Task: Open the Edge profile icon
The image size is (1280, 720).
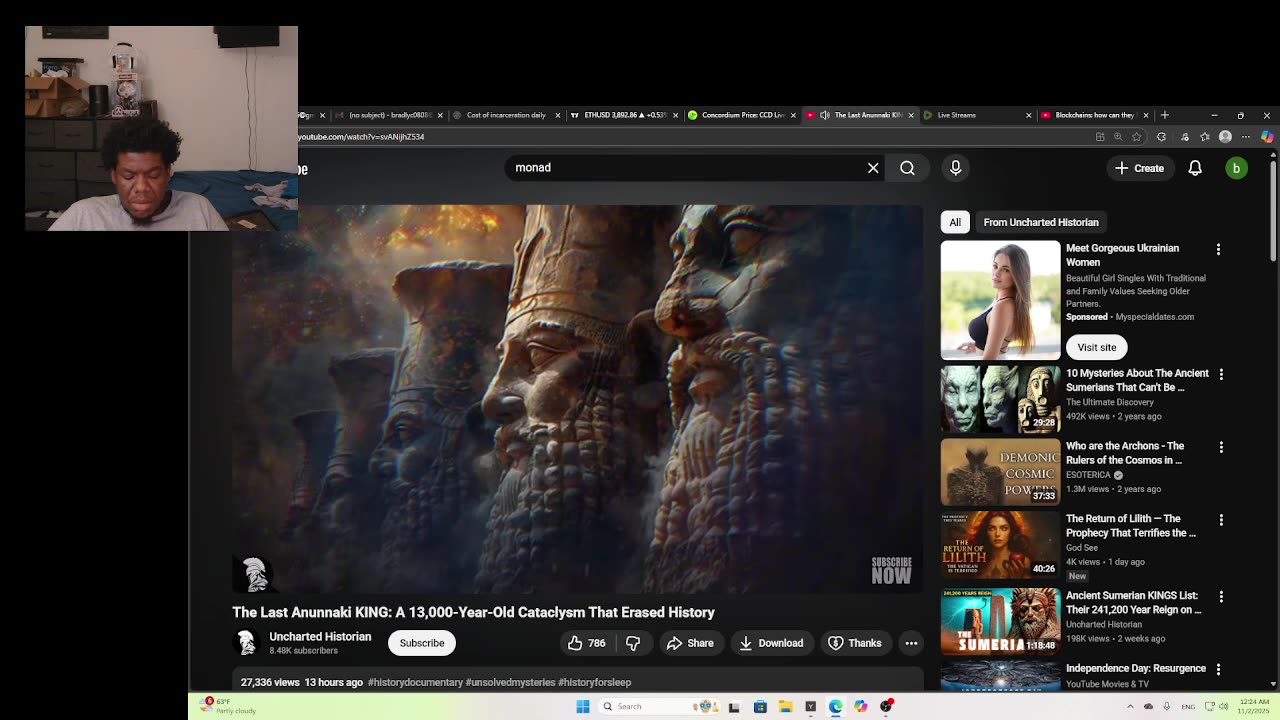Action: pyautogui.click(x=1225, y=137)
